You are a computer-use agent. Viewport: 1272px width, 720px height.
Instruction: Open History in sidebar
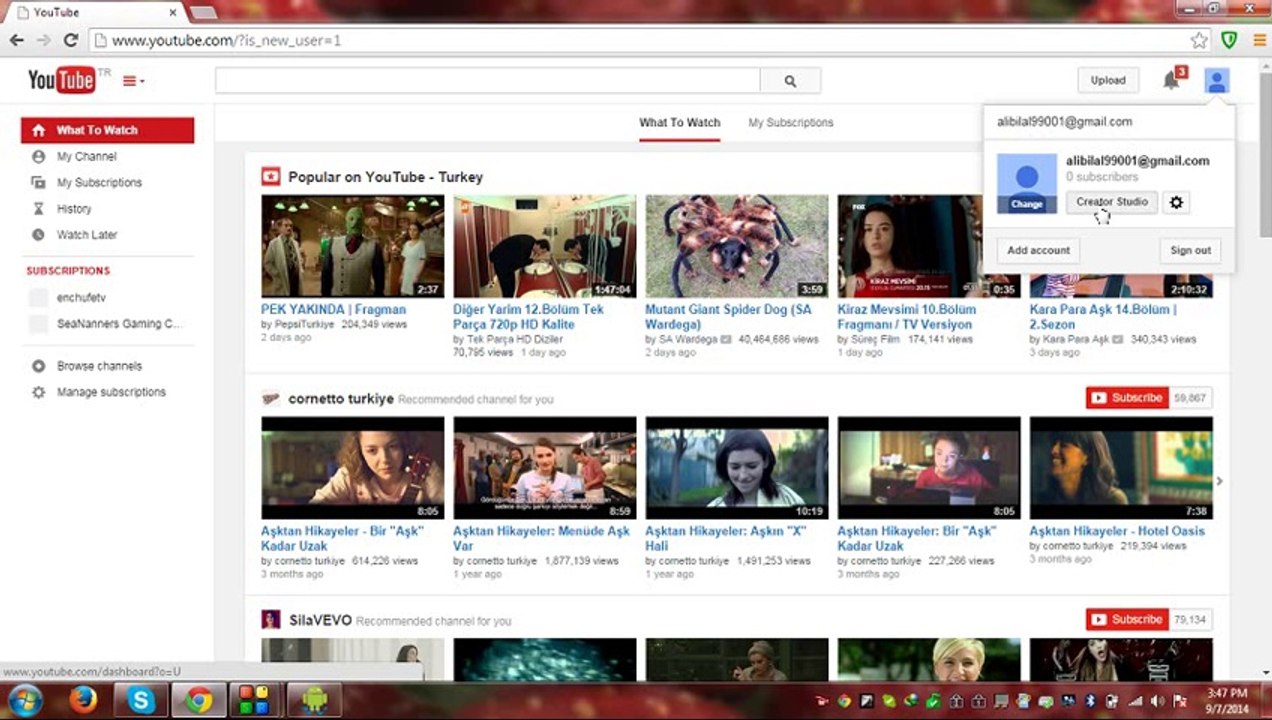(x=74, y=208)
